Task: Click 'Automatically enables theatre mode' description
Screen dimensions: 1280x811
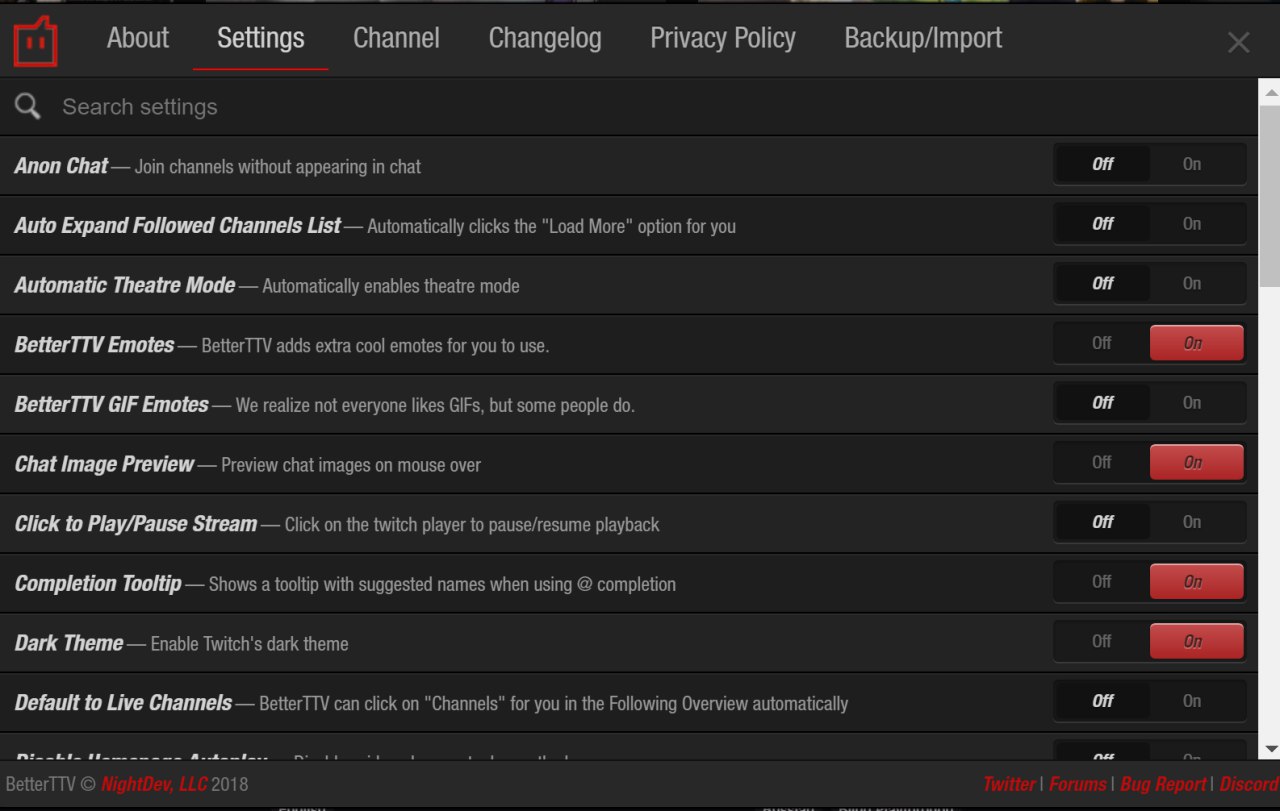Action: click(391, 286)
